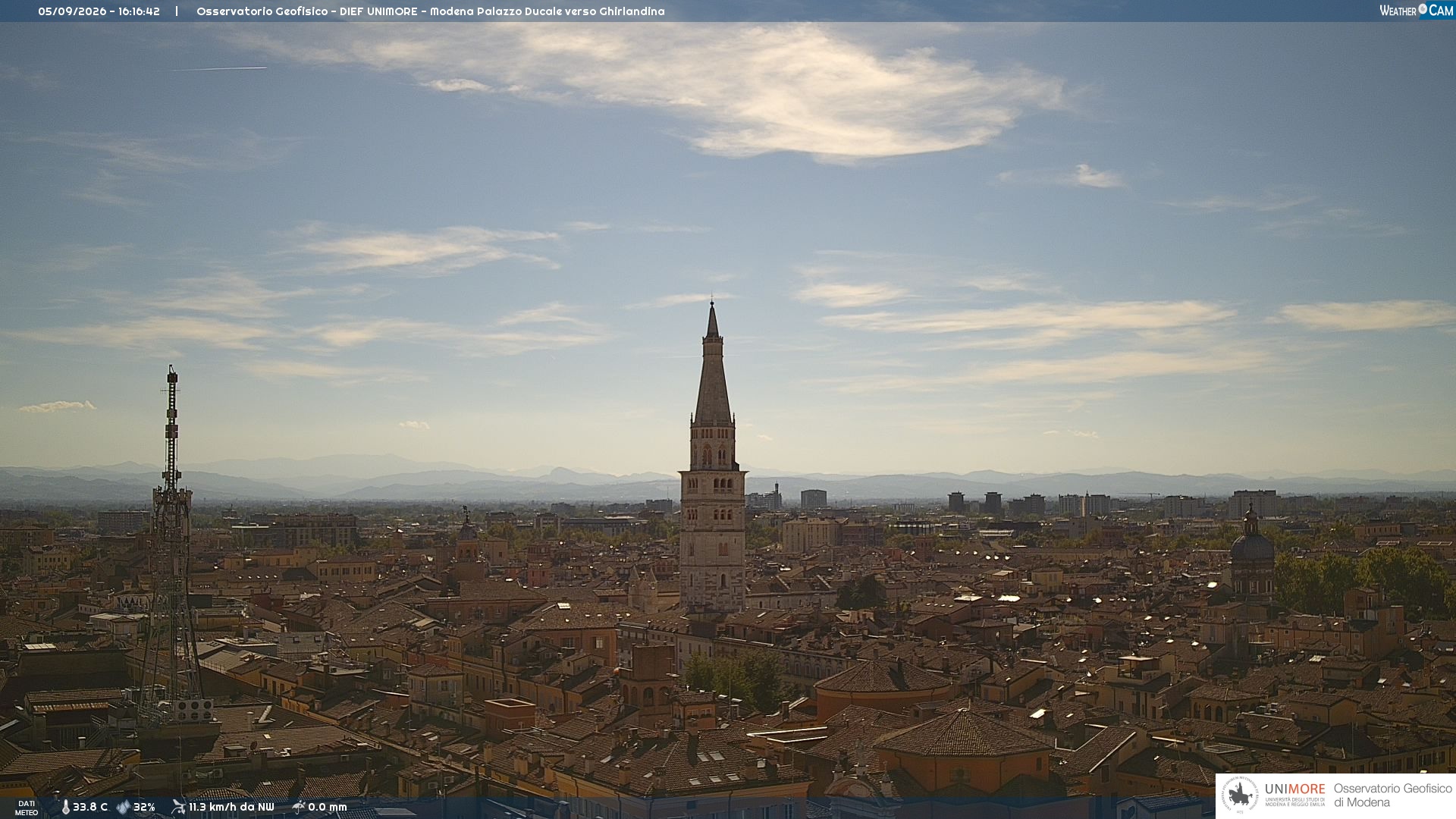Click the humidity water drops icon

point(123,807)
